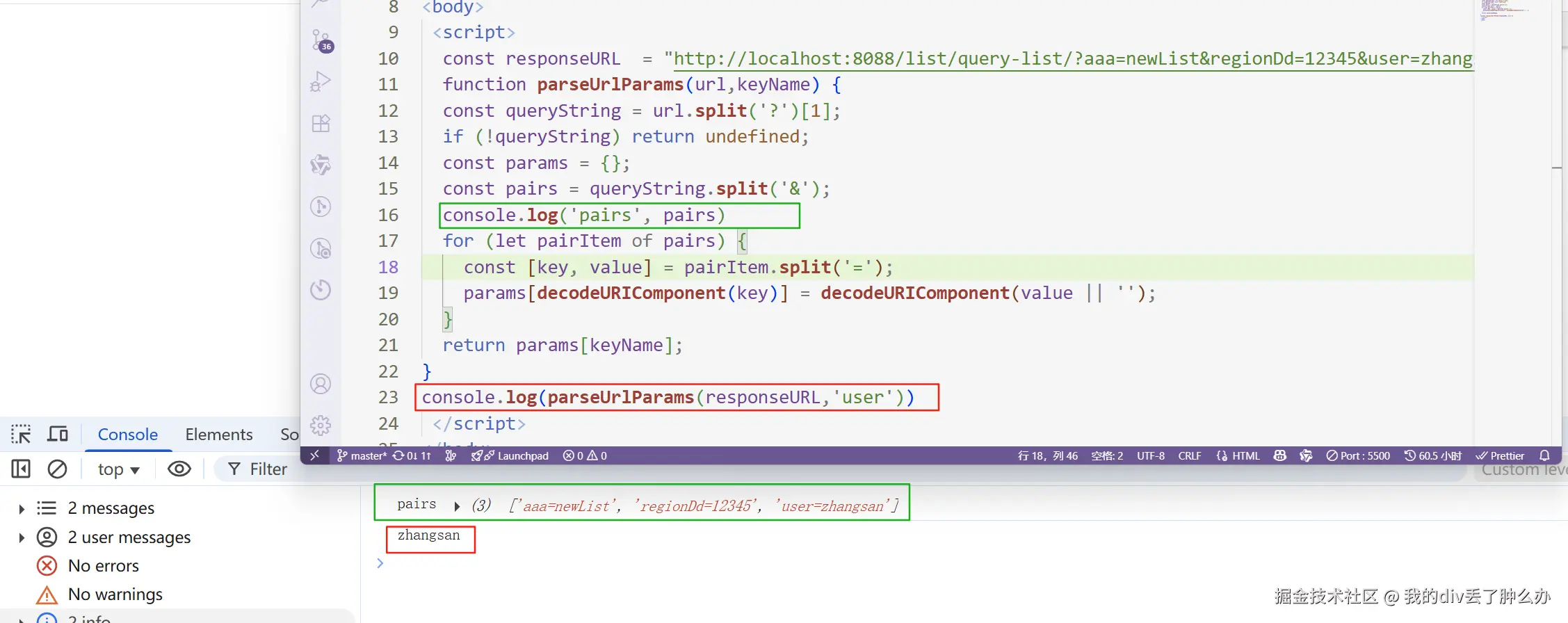Expand the 2 user messages group
This screenshot has height=623, width=1568.
pyautogui.click(x=22, y=537)
